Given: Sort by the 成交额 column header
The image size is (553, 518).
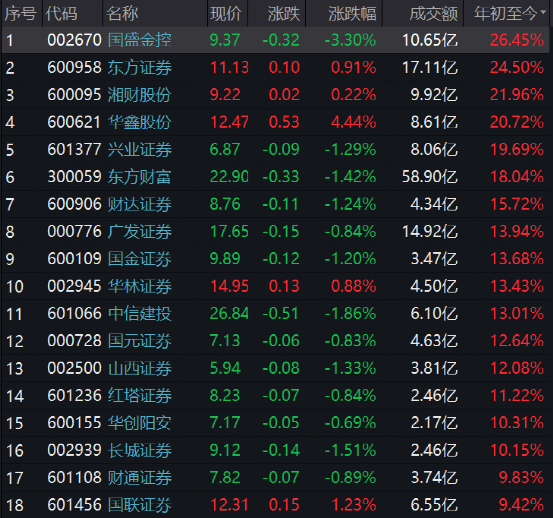Looking at the screenshot, I should pos(433,14).
